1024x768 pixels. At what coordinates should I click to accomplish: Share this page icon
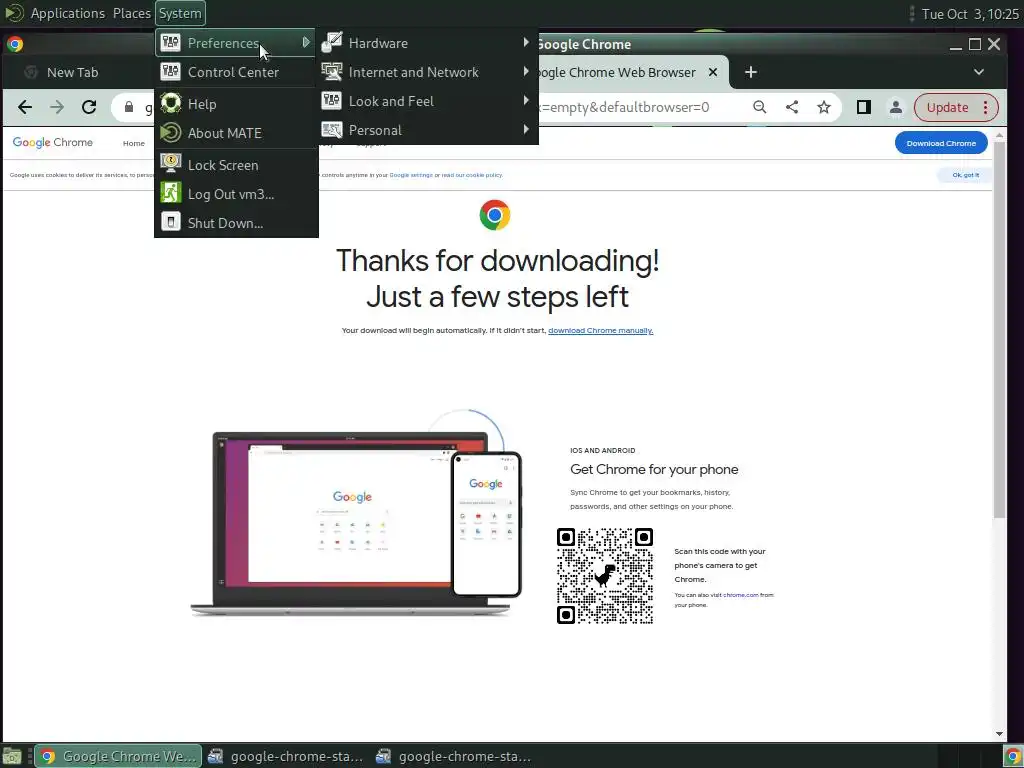[x=792, y=107]
